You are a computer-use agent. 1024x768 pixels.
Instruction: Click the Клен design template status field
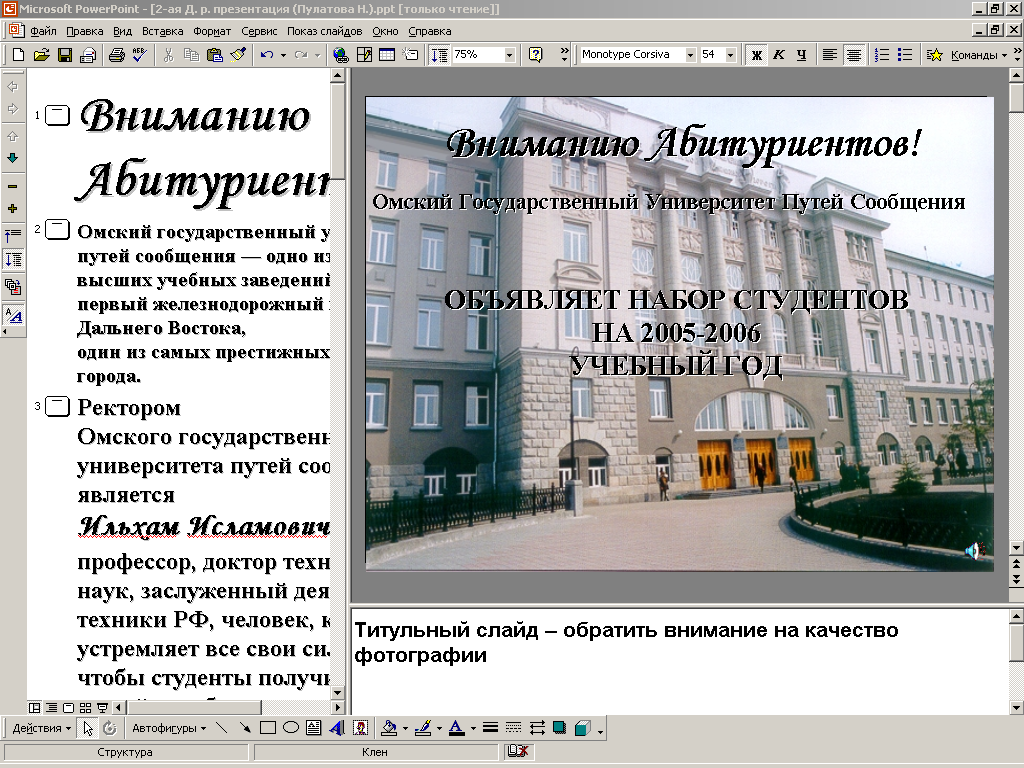pyautogui.click(x=375, y=752)
